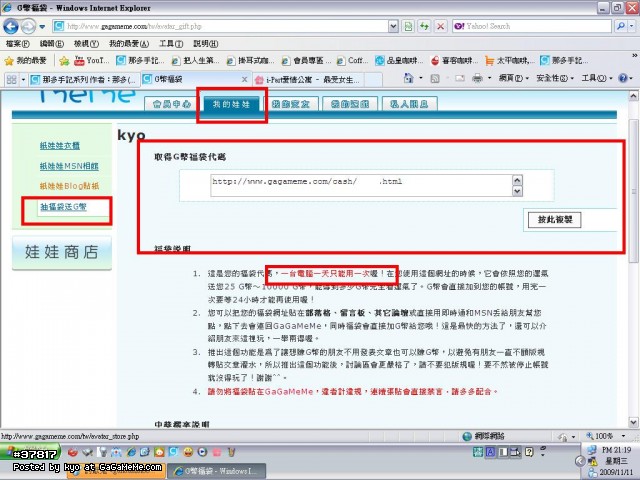Click the search magnifier button

[620, 27]
